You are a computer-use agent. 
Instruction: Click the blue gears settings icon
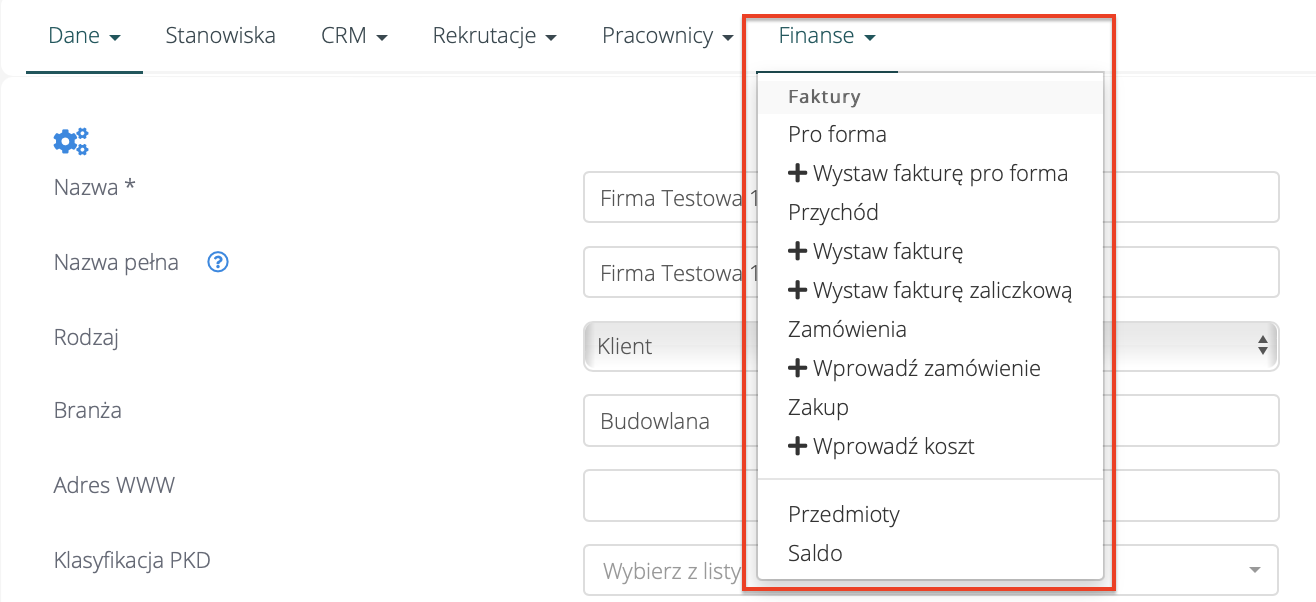coord(71,142)
